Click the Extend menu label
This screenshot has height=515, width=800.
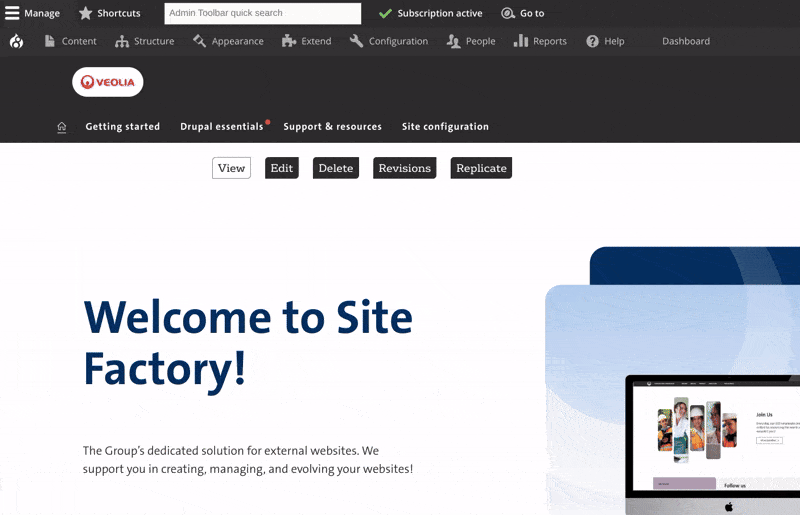tap(316, 41)
